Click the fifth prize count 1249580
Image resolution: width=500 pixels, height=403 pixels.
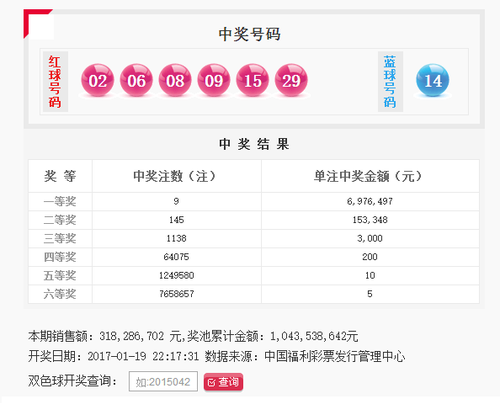(x=176, y=276)
